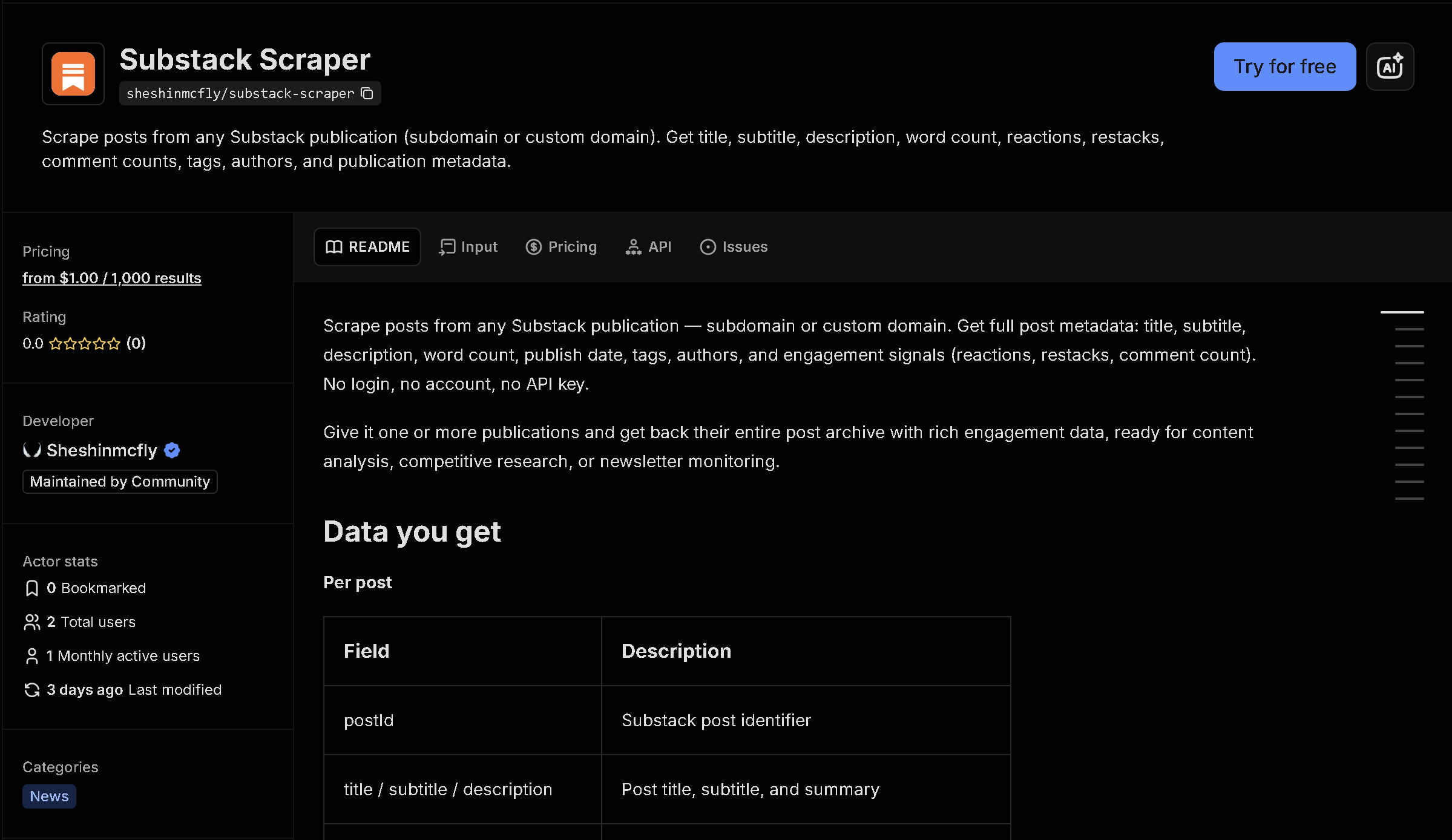Viewport: 1452px width, 840px height.
Task: Click the dollar icon on Pricing tab
Action: [533, 247]
